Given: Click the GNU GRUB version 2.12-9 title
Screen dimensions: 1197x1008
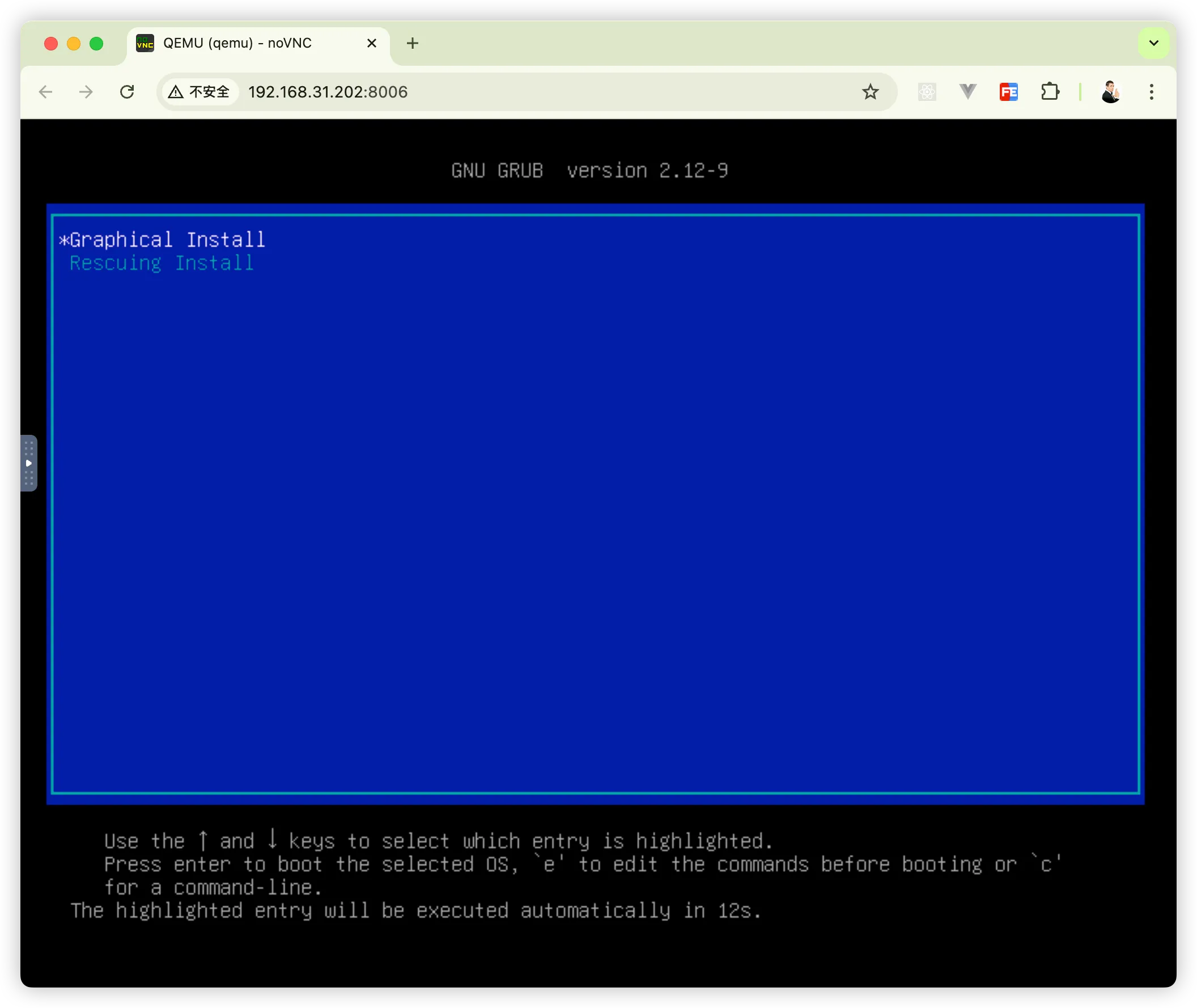Looking at the screenshot, I should click(x=589, y=171).
